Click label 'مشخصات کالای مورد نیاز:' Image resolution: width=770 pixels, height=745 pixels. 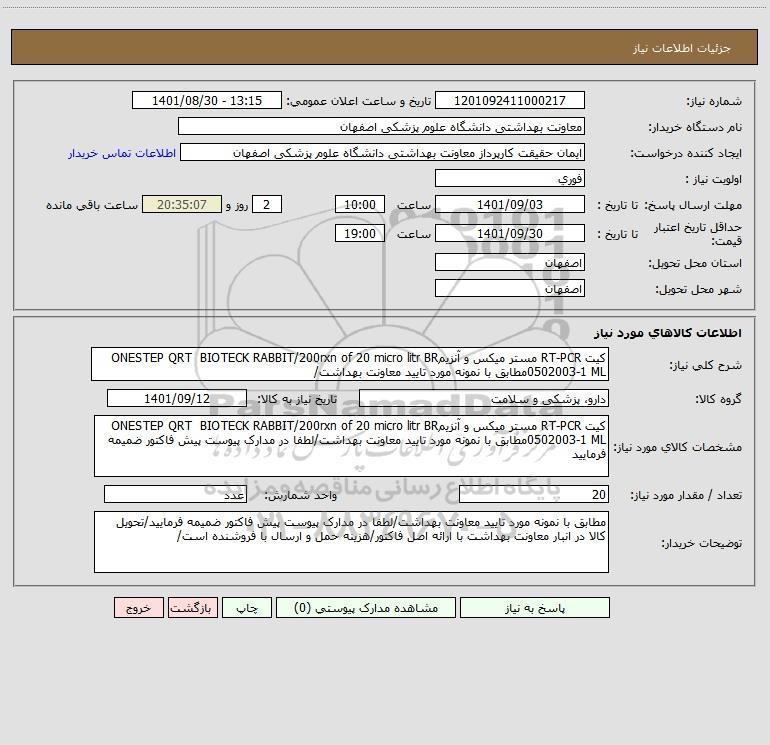pyautogui.click(x=678, y=447)
